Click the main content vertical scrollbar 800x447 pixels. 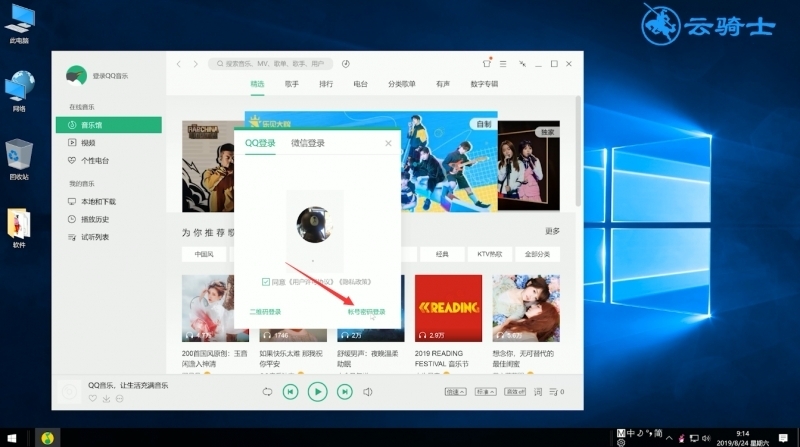pos(578,151)
